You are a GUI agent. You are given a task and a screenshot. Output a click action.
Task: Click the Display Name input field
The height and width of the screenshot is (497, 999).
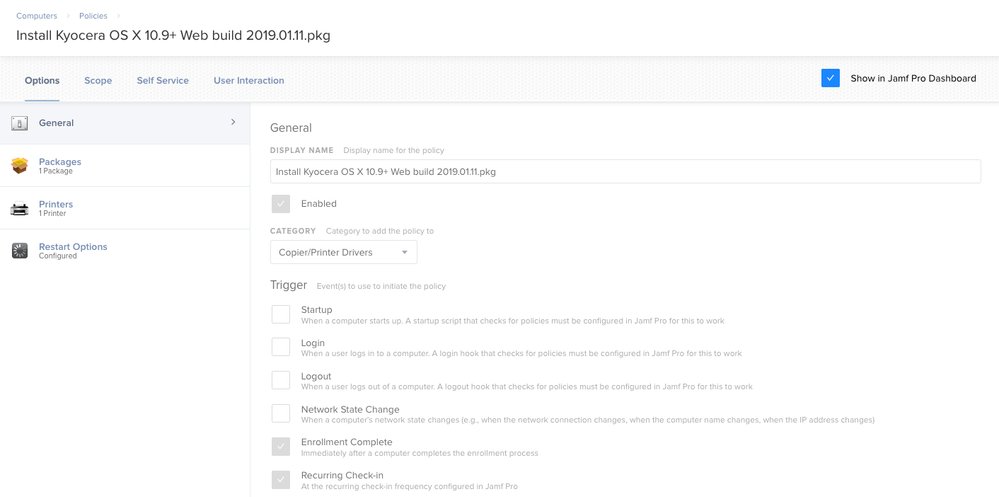tap(626, 171)
